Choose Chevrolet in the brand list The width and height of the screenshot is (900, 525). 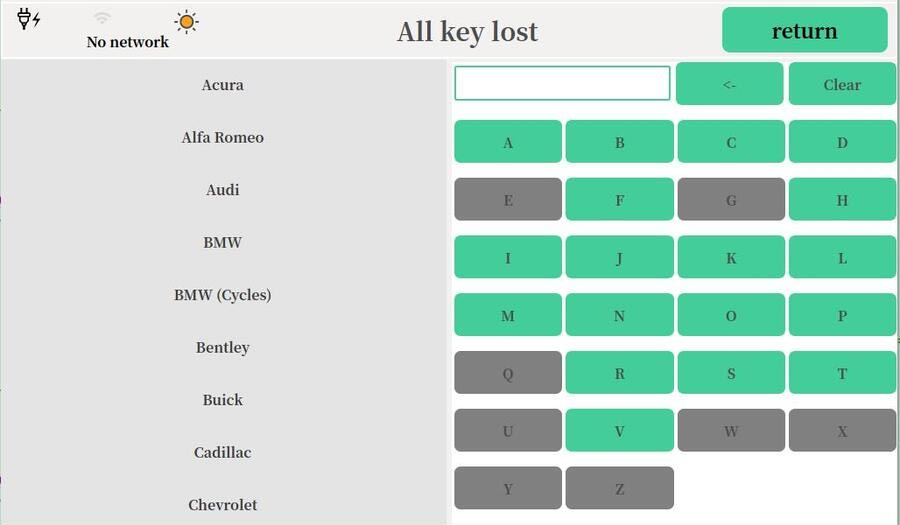(x=222, y=505)
